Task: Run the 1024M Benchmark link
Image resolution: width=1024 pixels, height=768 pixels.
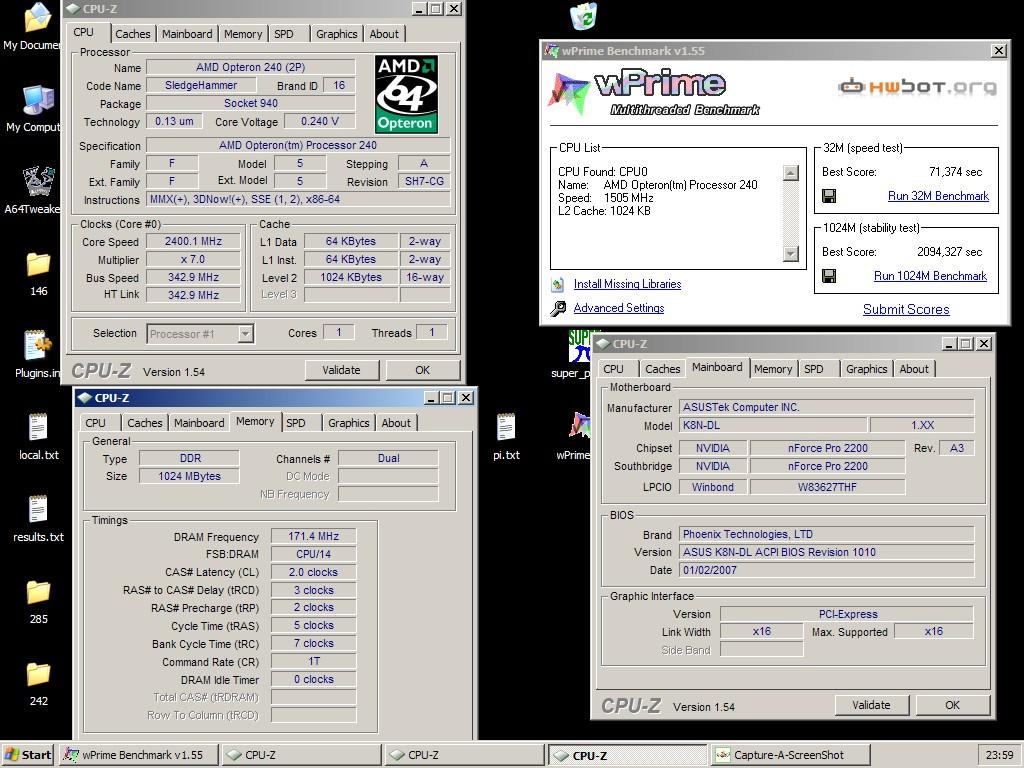Action: click(x=930, y=276)
